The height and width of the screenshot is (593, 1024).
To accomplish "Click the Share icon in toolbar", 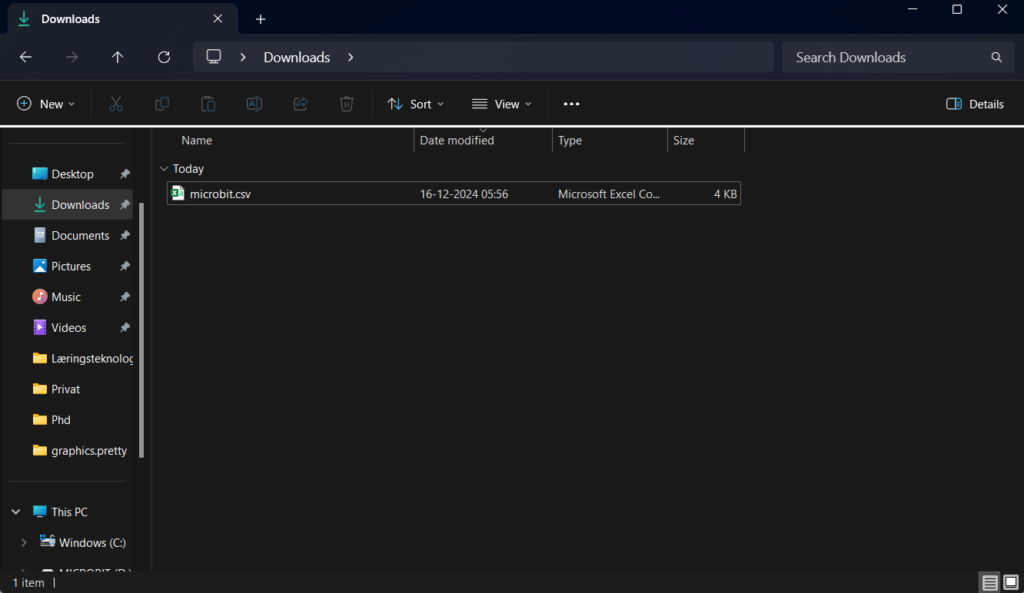I will [300, 104].
